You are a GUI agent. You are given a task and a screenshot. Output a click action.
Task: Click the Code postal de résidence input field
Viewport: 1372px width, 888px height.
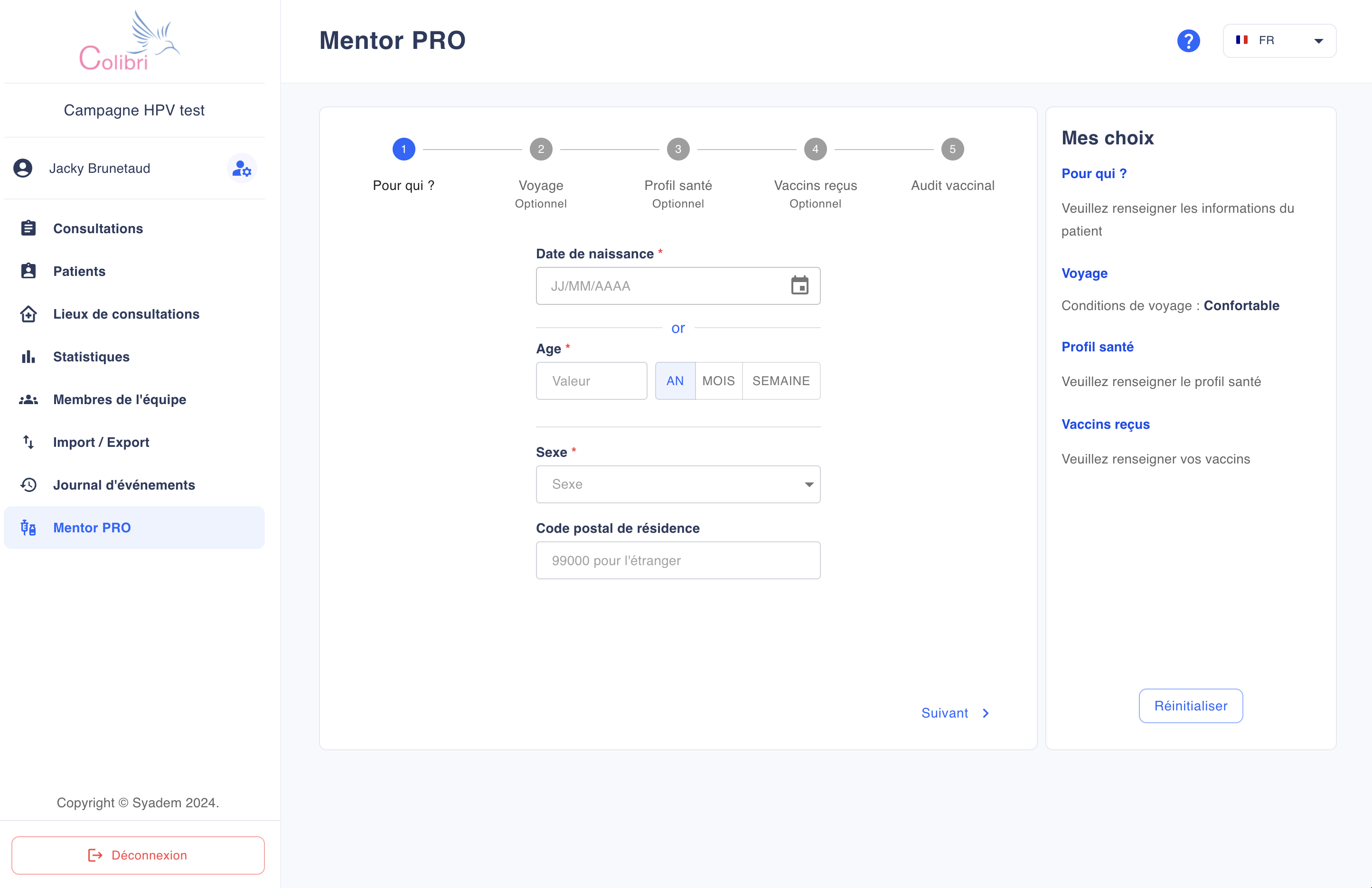coord(678,560)
